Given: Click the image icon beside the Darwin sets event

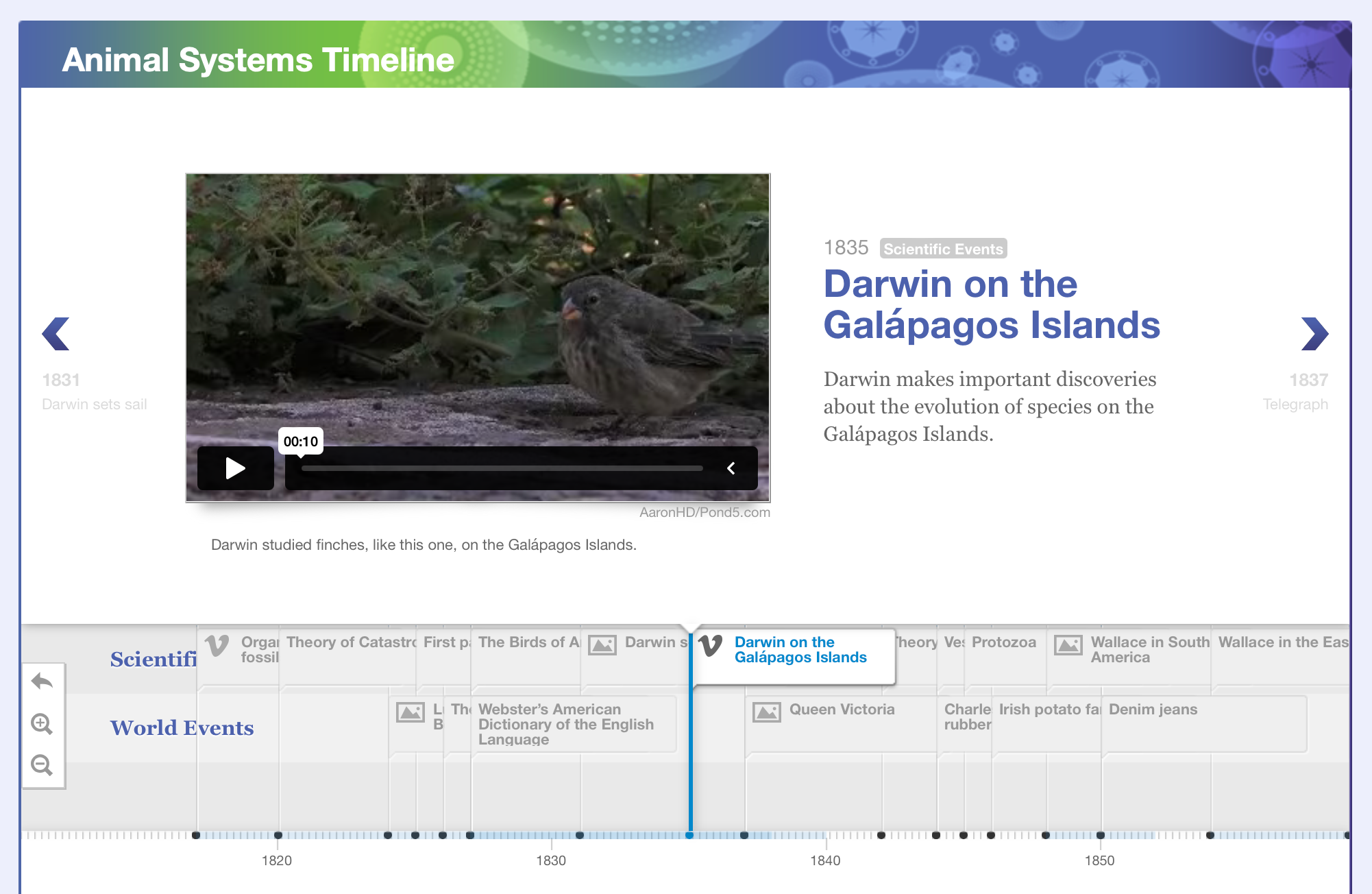Looking at the screenshot, I should click(602, 645).
